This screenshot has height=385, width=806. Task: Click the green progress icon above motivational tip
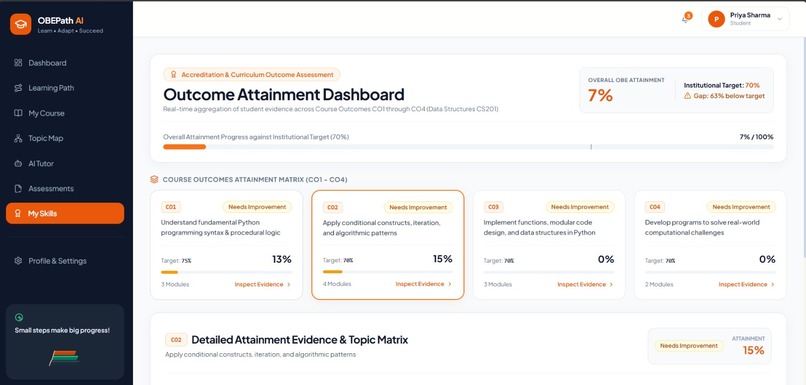click(19, 318)
